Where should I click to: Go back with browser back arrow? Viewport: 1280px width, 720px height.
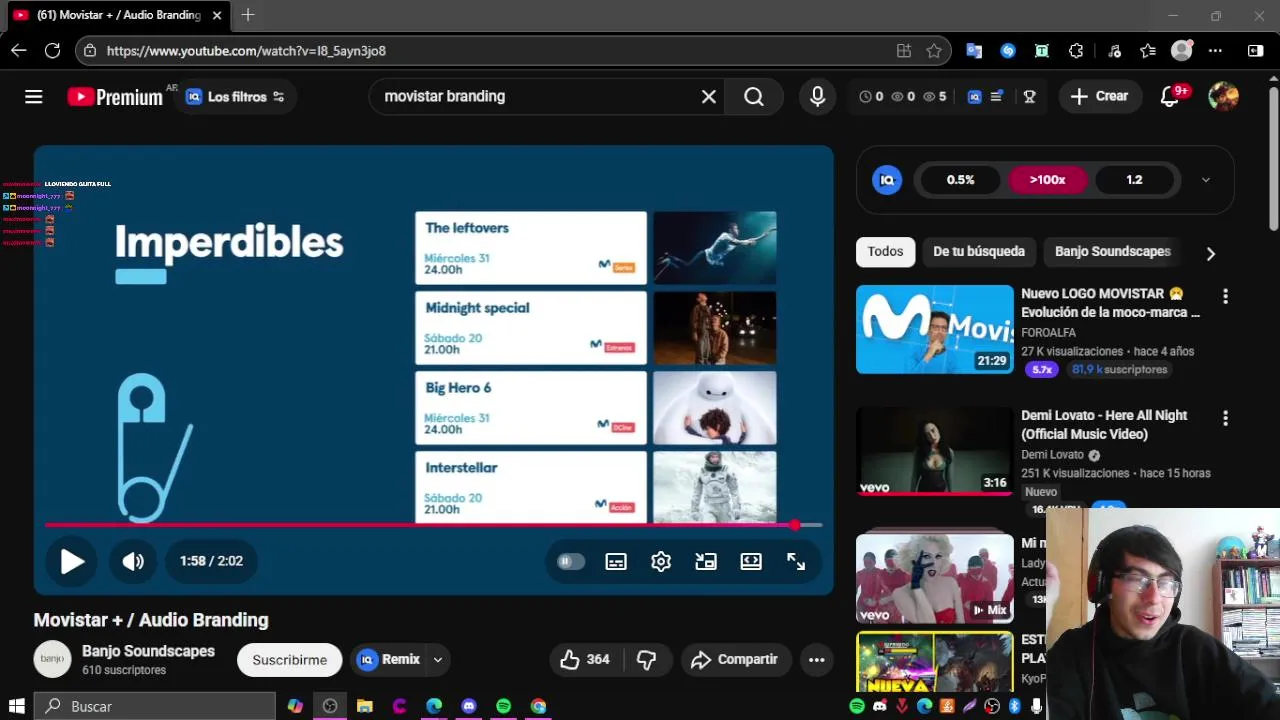(x=19, y=51)
